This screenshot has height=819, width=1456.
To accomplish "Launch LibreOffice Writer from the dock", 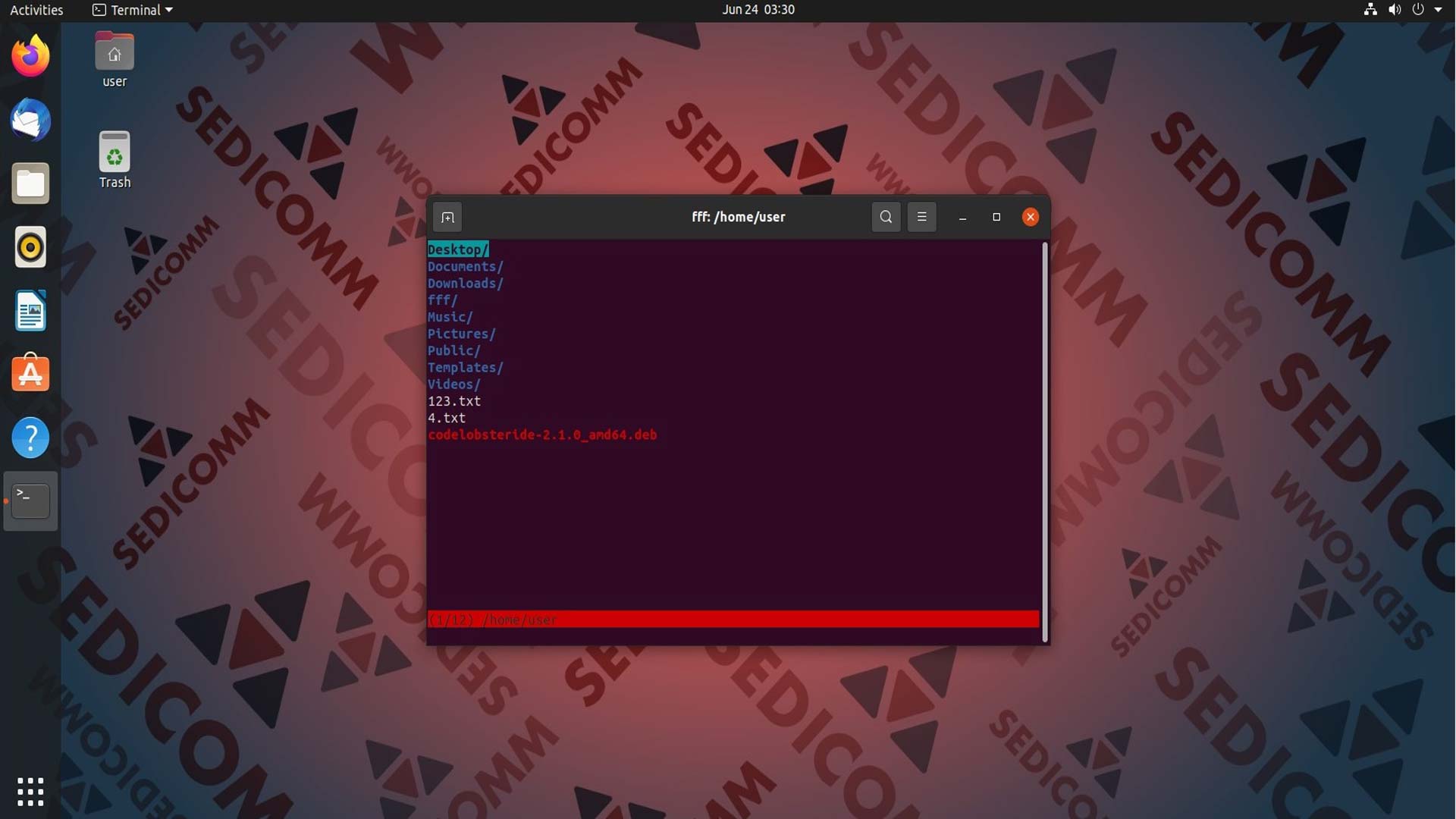I will click(30, 311).
